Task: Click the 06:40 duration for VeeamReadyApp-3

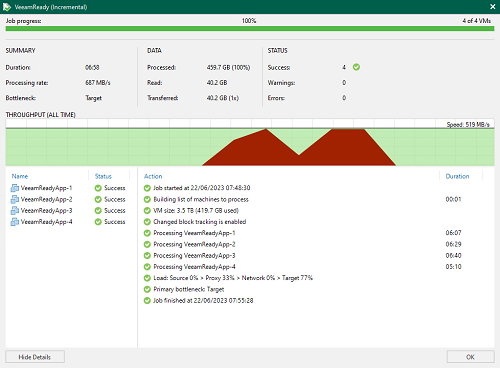Action: [453, 256]
